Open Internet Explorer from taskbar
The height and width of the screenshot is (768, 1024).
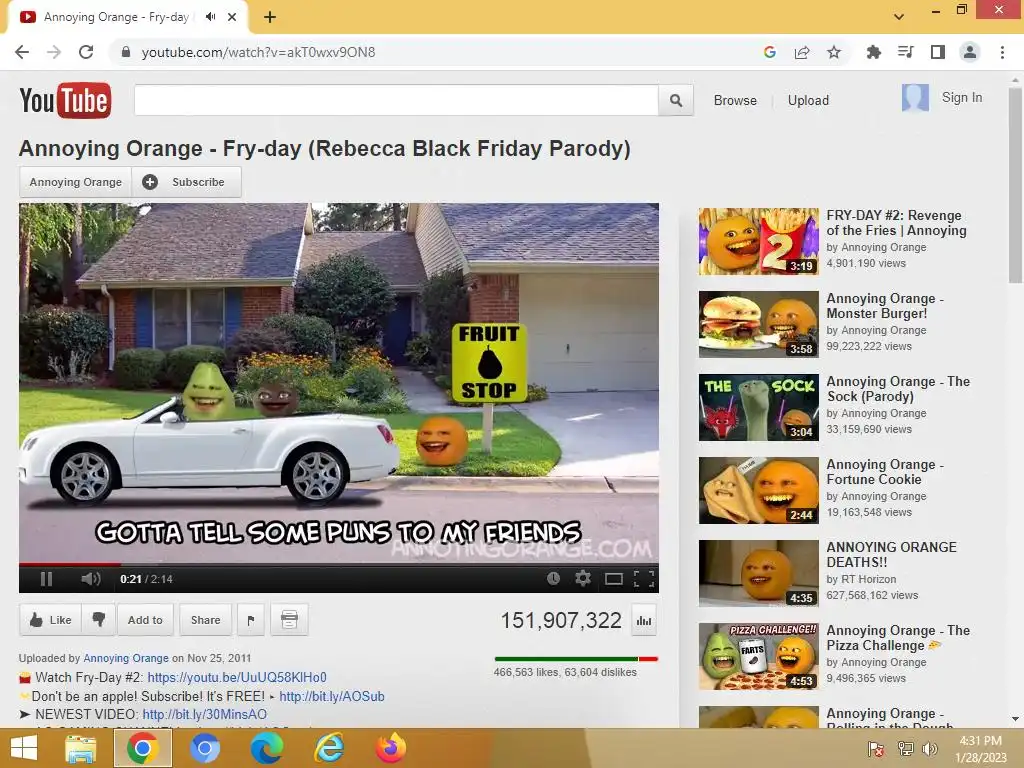click(329, 748)
